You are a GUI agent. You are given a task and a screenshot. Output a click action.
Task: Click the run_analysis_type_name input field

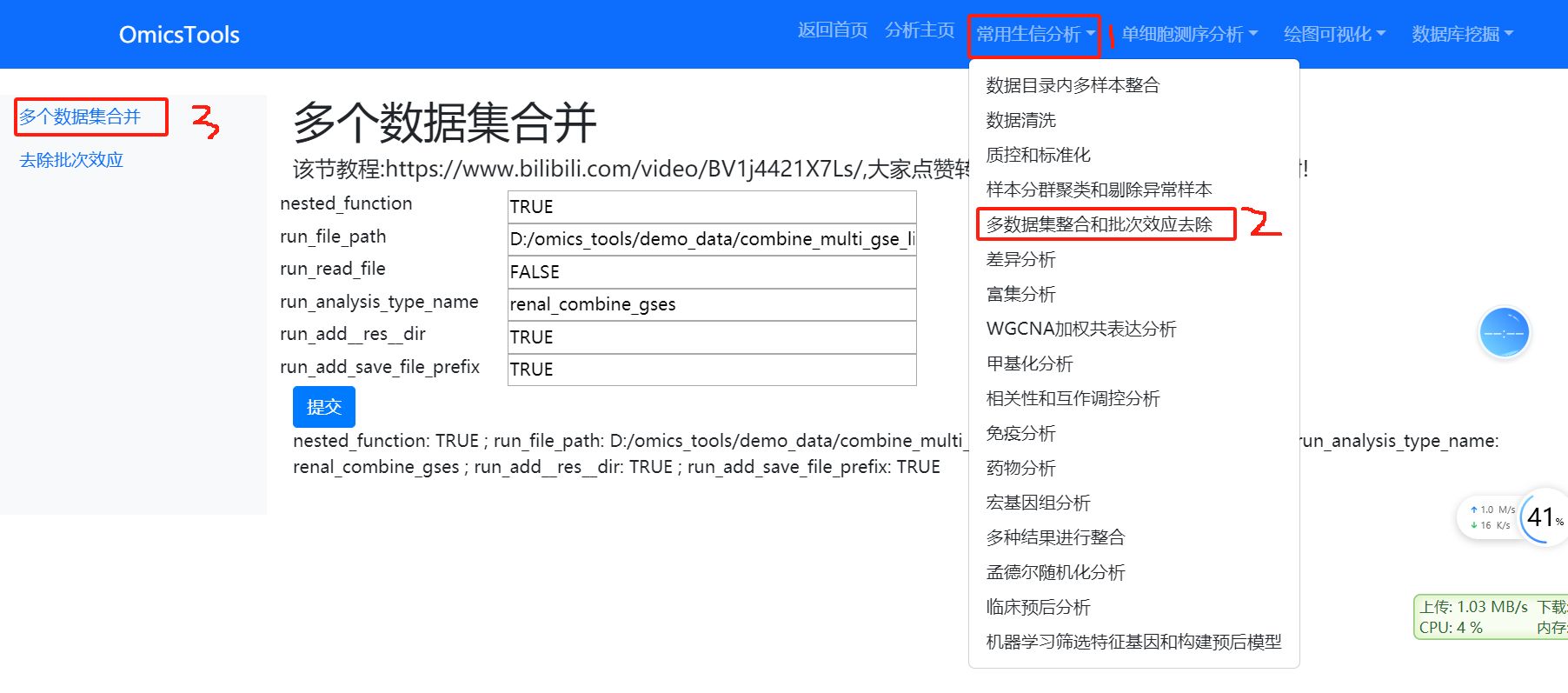click(712, 304)
